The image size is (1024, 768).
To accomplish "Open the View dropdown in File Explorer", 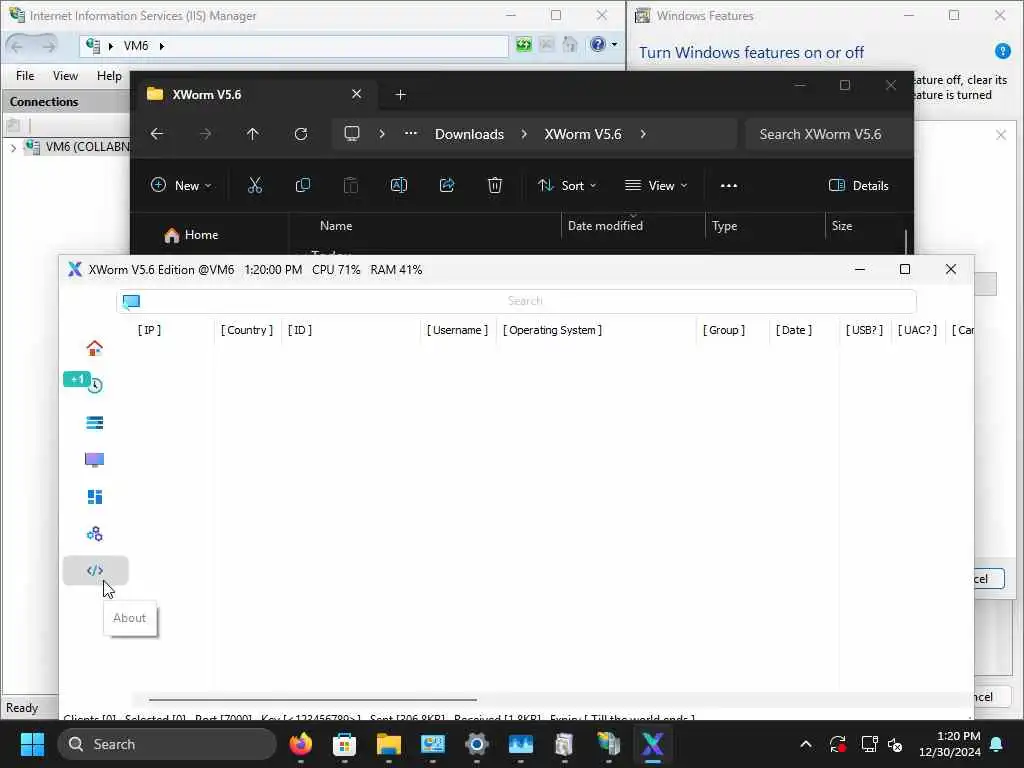I will tap(656, 185).
